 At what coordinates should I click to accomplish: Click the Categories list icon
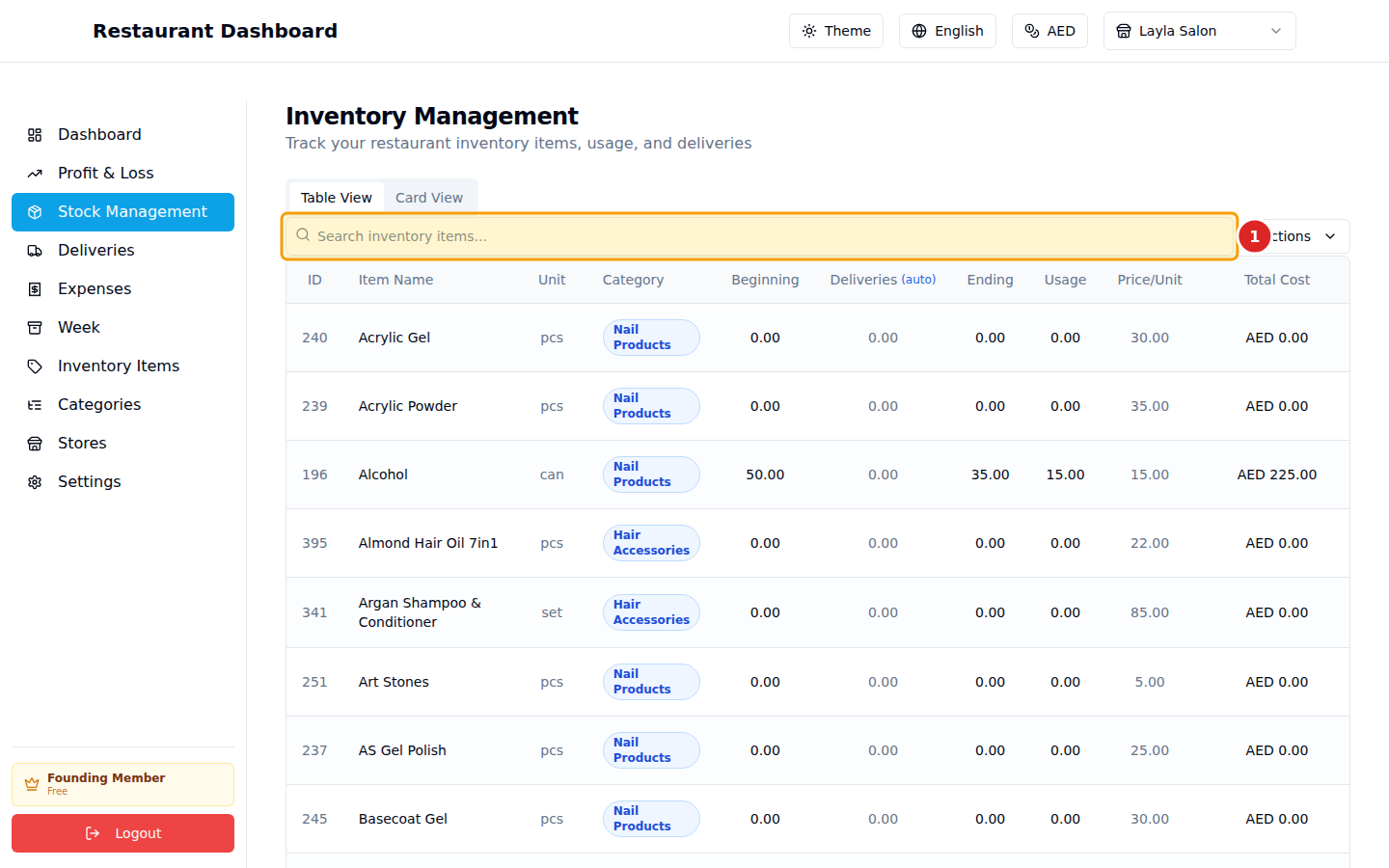point(35,405)
